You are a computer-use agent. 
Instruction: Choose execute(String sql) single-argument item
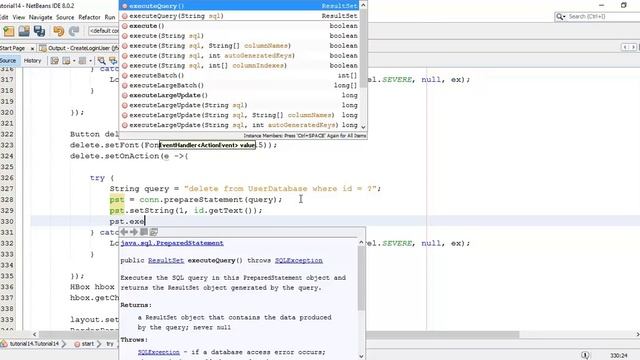tap(240, 36)
